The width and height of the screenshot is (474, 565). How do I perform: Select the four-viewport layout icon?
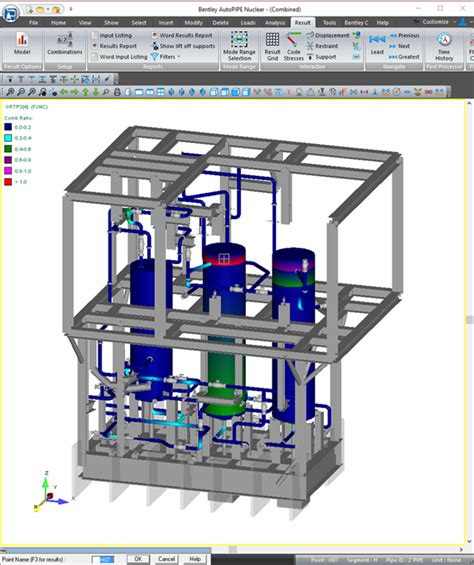click(160, 92)
